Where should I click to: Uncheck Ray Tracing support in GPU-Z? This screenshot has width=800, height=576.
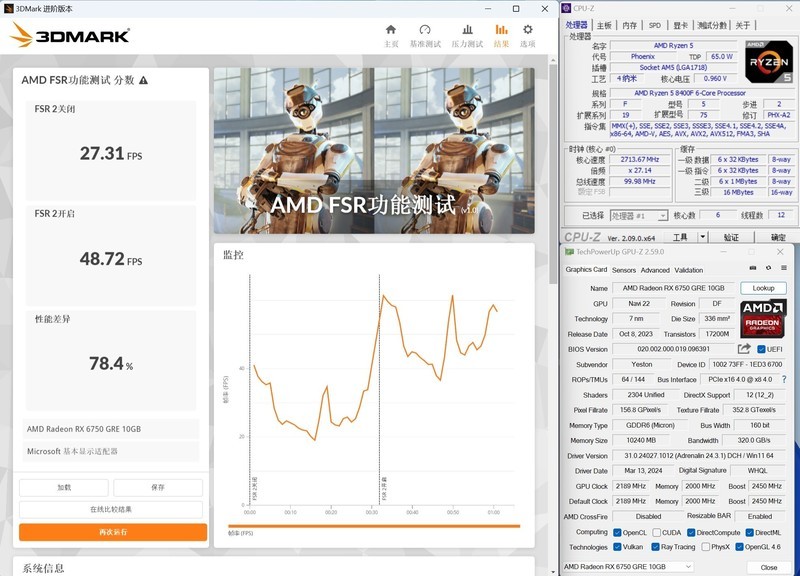click(655, 546)
